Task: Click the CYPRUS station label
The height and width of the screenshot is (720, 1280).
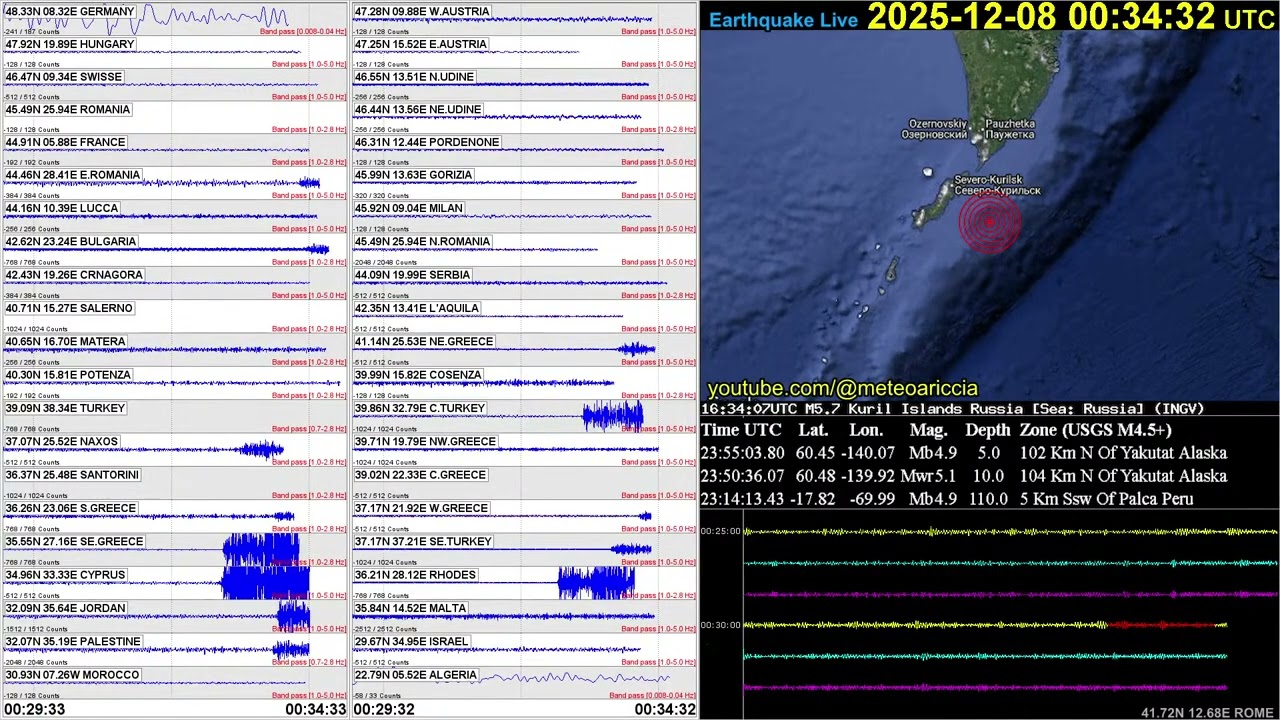Action: [65, 575]
